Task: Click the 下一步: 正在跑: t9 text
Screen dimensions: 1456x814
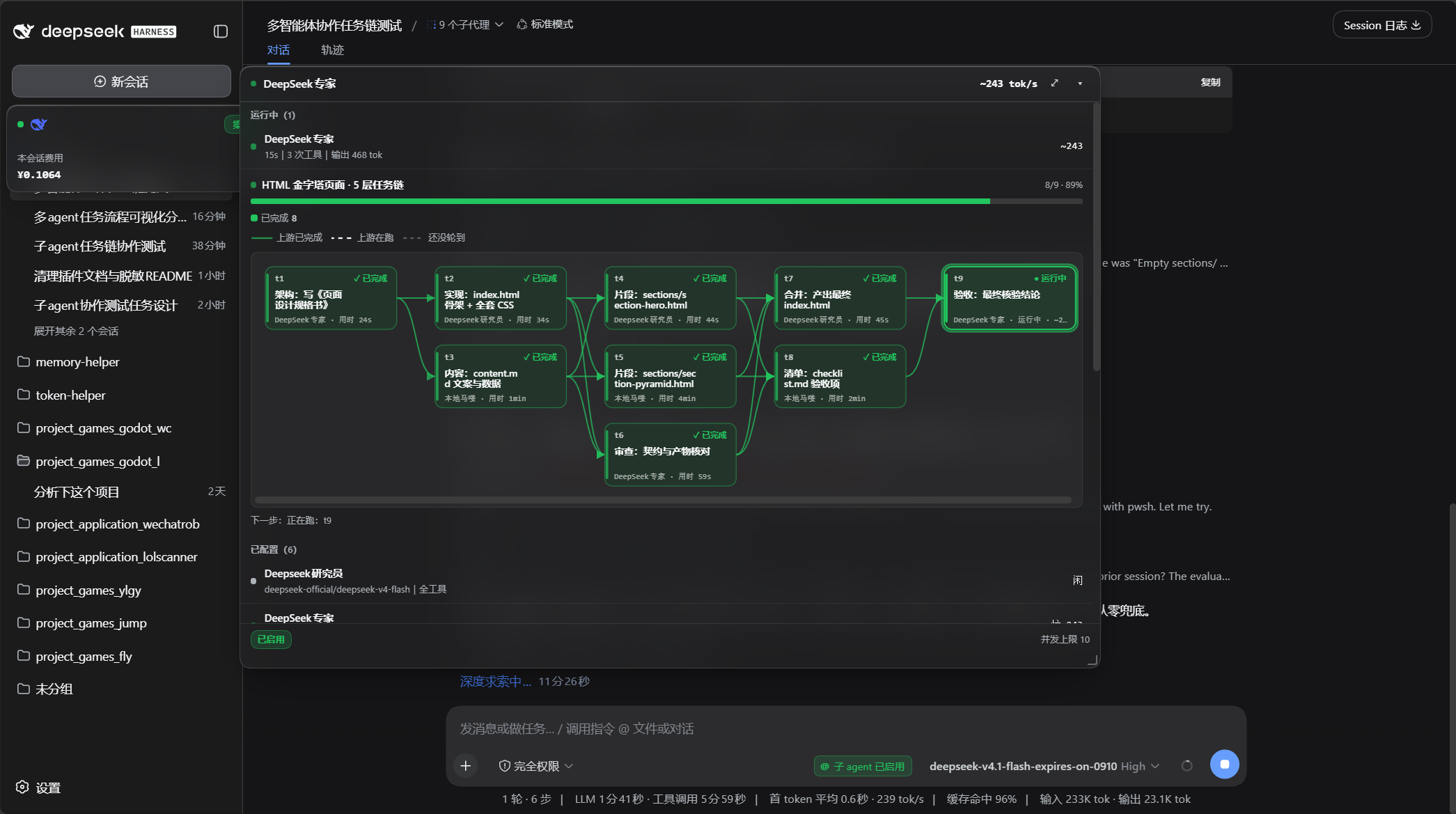Action: point(291,520)
